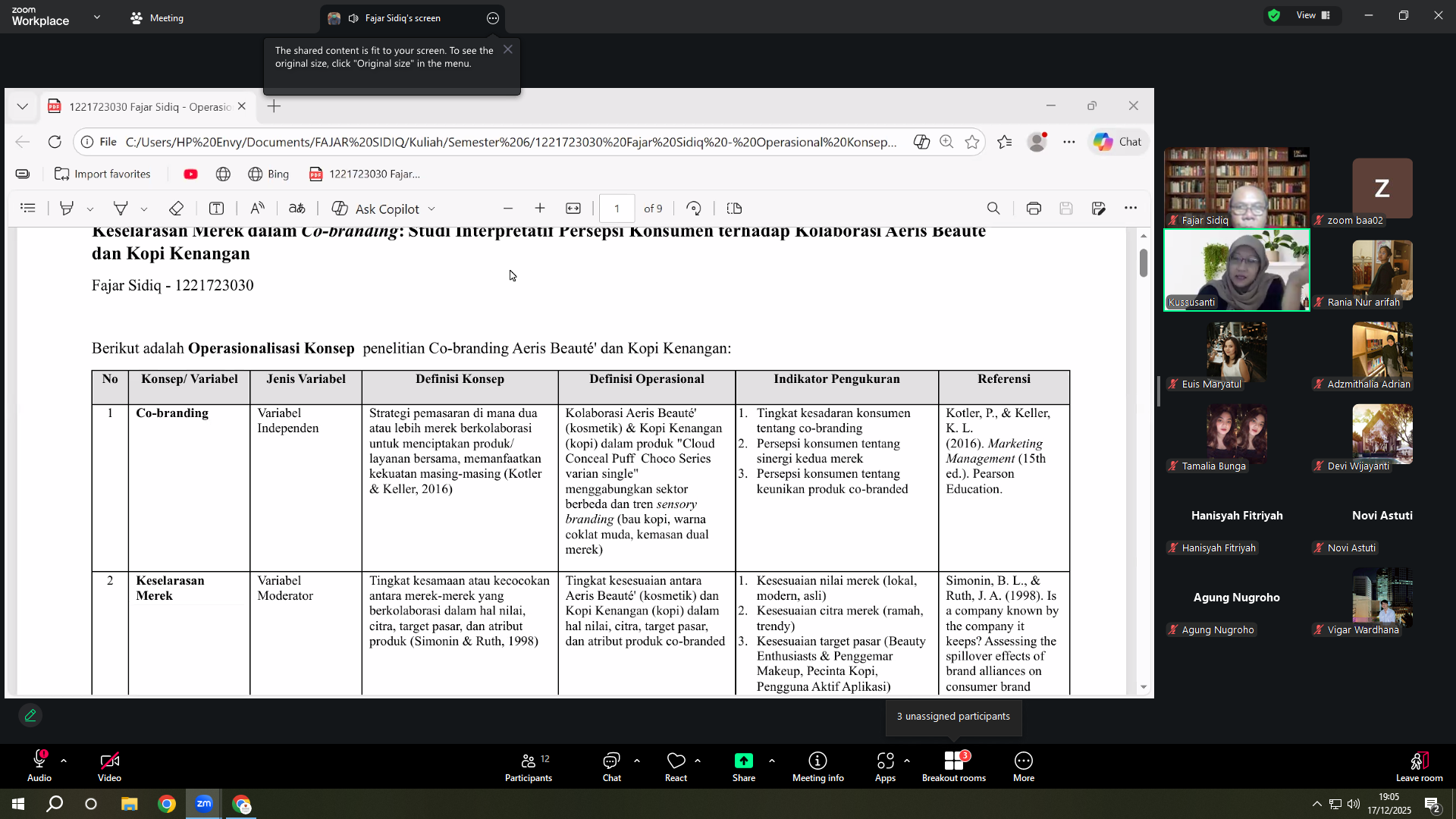Click the PDF zoom out minus button
The width and height of the screenshot is (1456, 819).
click(508, 209)
